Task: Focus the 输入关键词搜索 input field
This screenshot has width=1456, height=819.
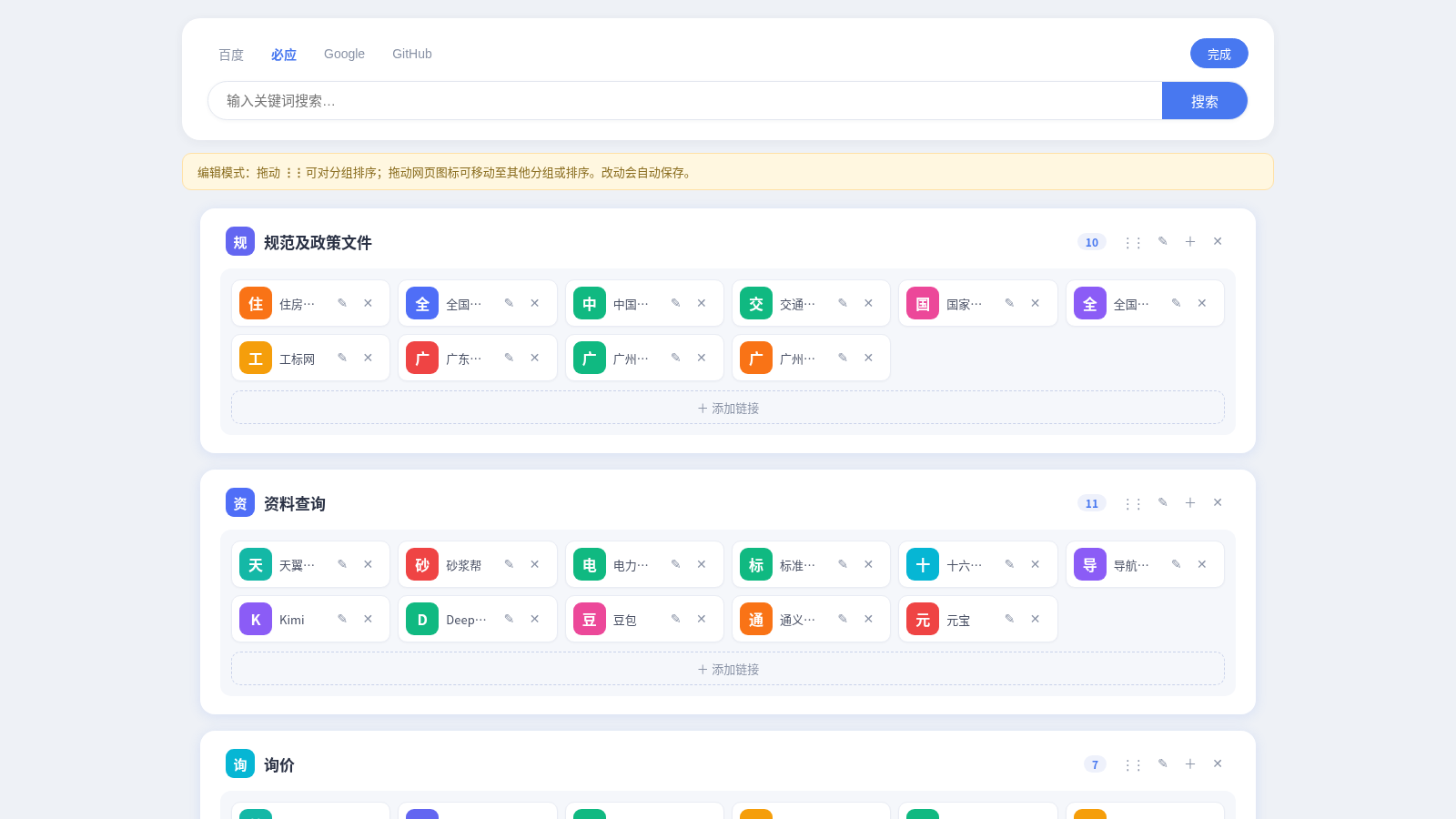Action: tap(685, 101)
